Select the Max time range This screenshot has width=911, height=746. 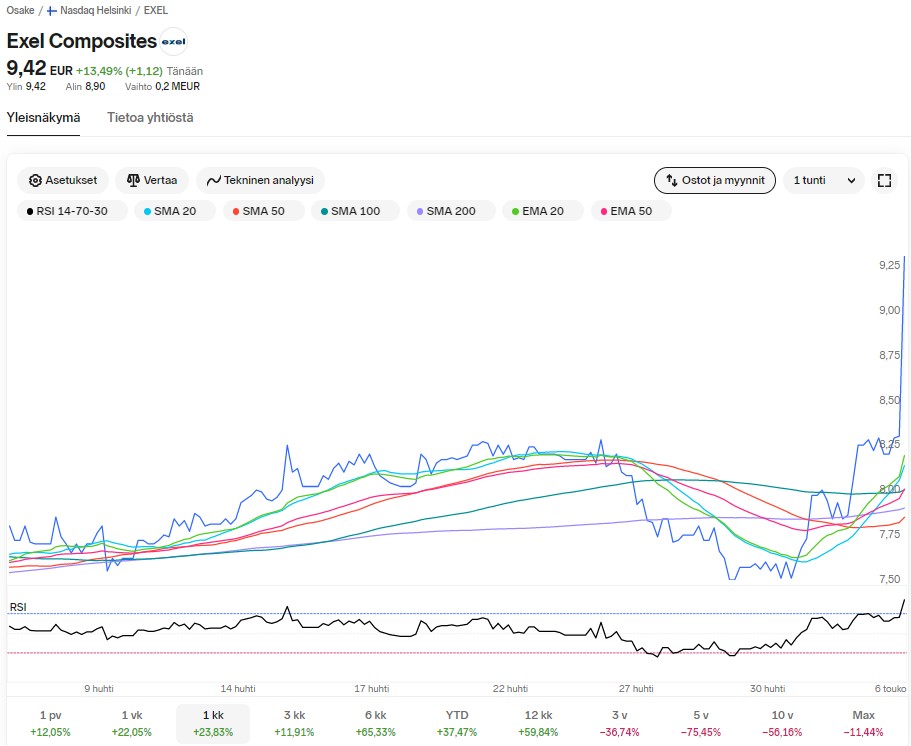[x=864, y=723]
